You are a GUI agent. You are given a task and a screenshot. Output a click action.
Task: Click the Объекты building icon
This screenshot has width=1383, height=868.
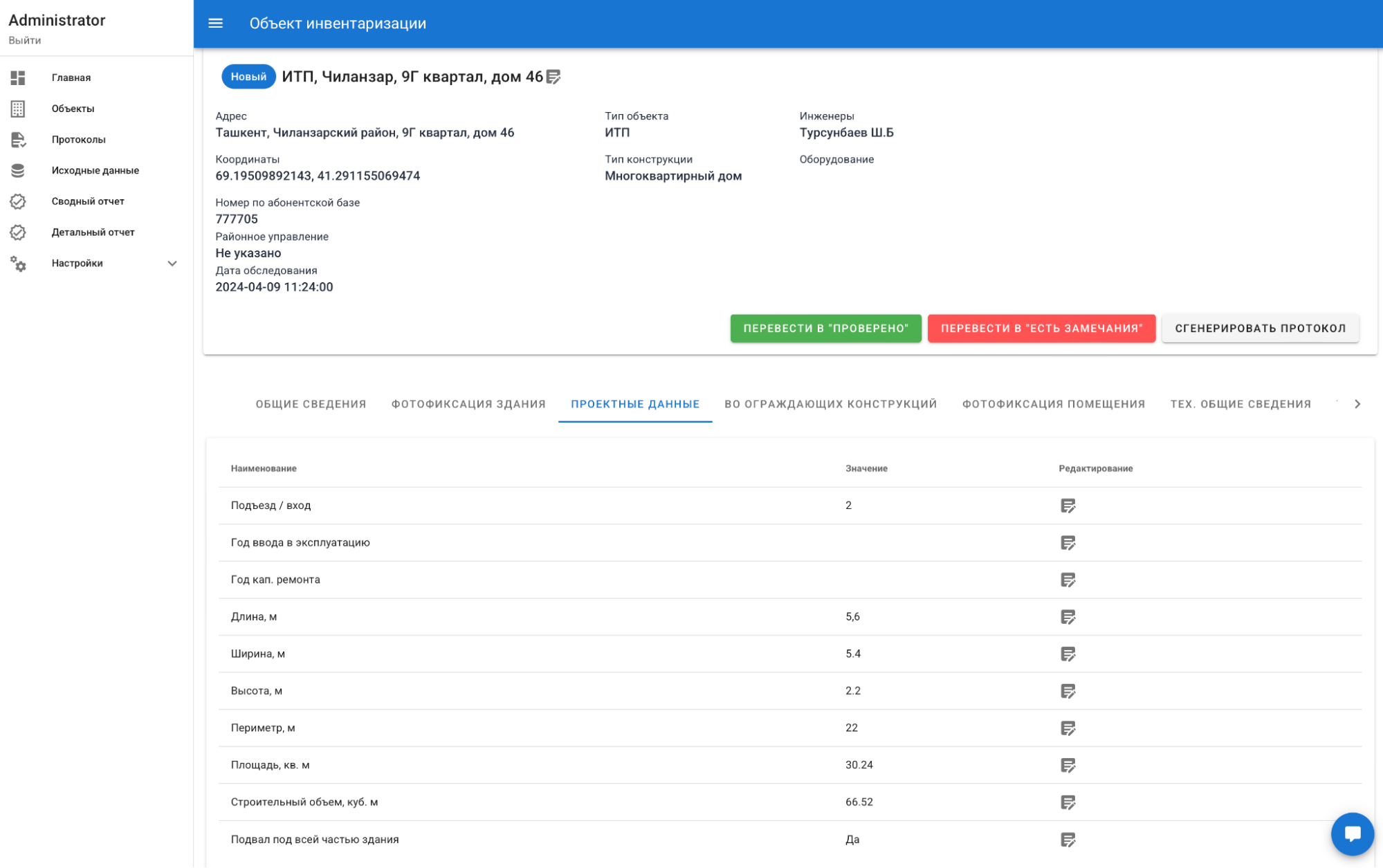tap(18, 109)
